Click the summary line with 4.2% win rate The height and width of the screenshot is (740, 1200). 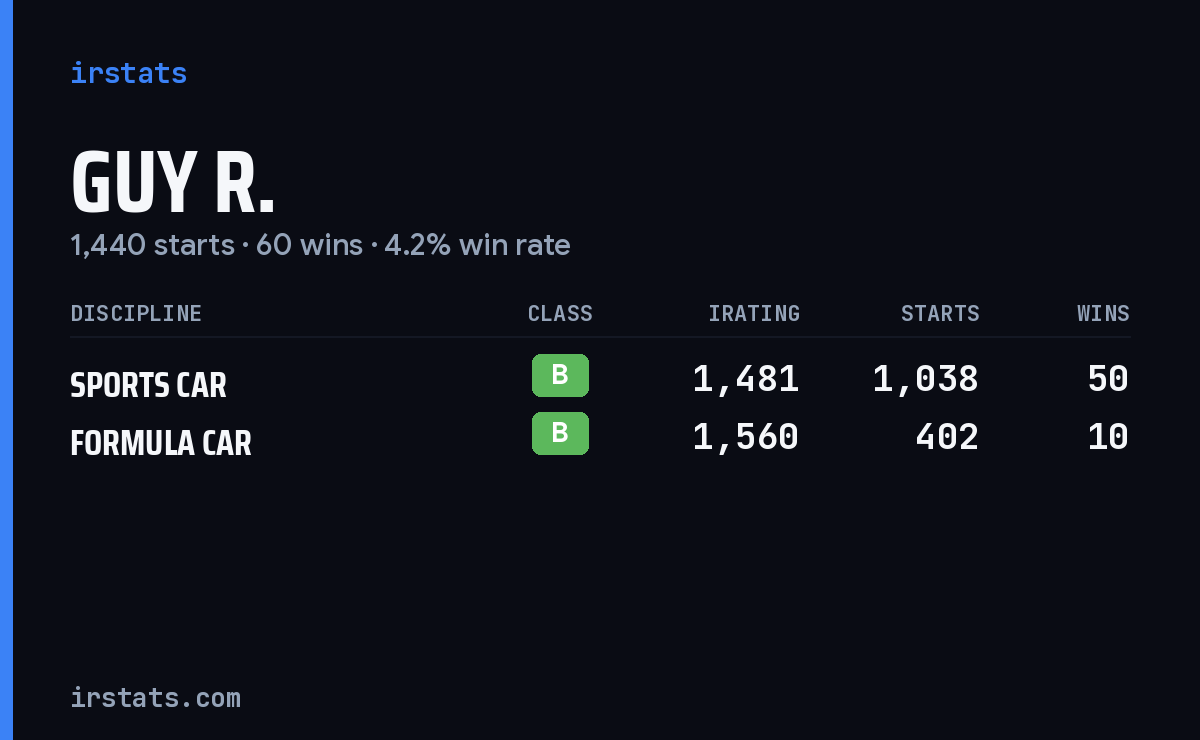pyautogui.click(x=320, y=245)
